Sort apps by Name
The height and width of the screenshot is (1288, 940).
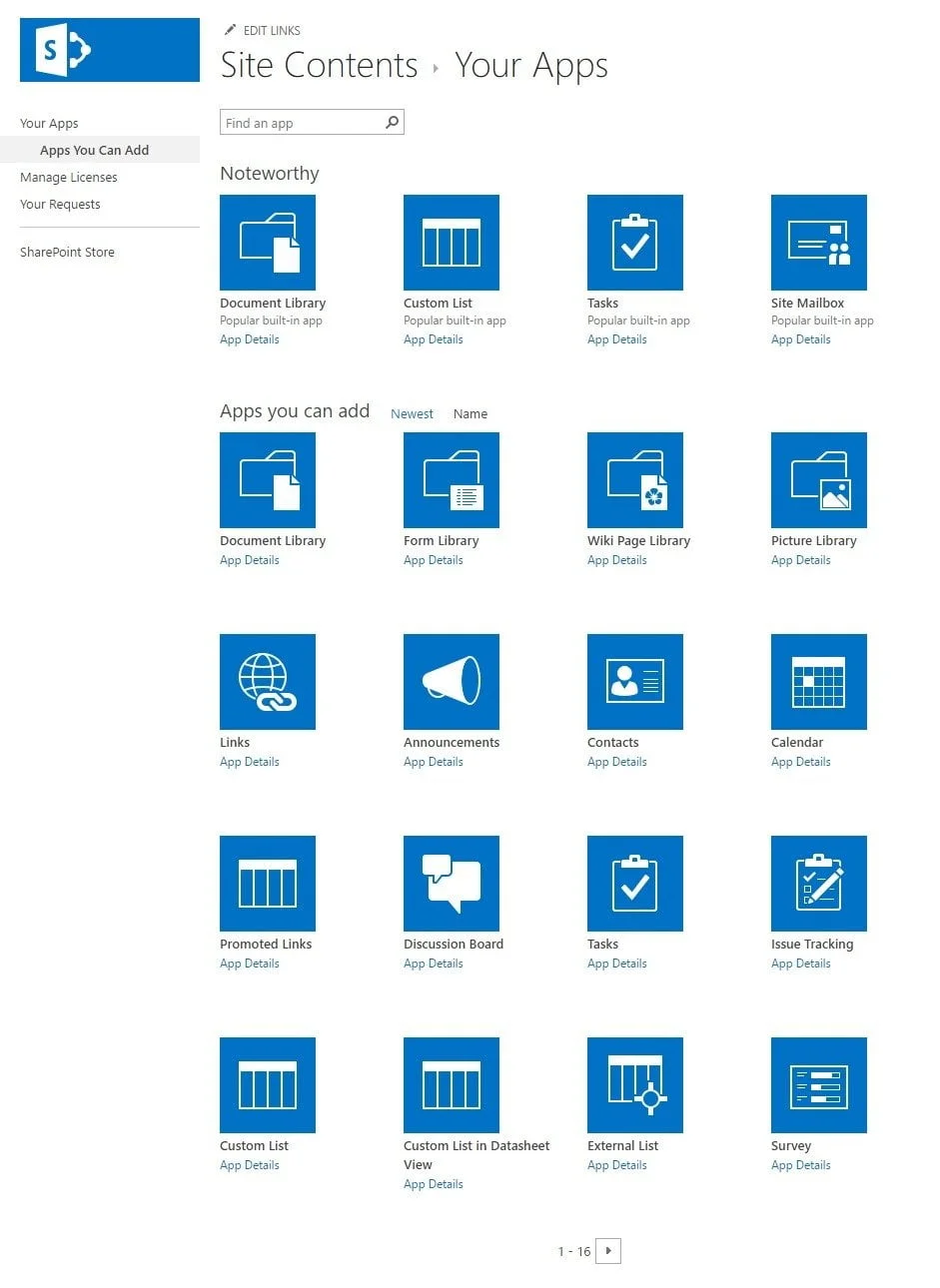470,413
